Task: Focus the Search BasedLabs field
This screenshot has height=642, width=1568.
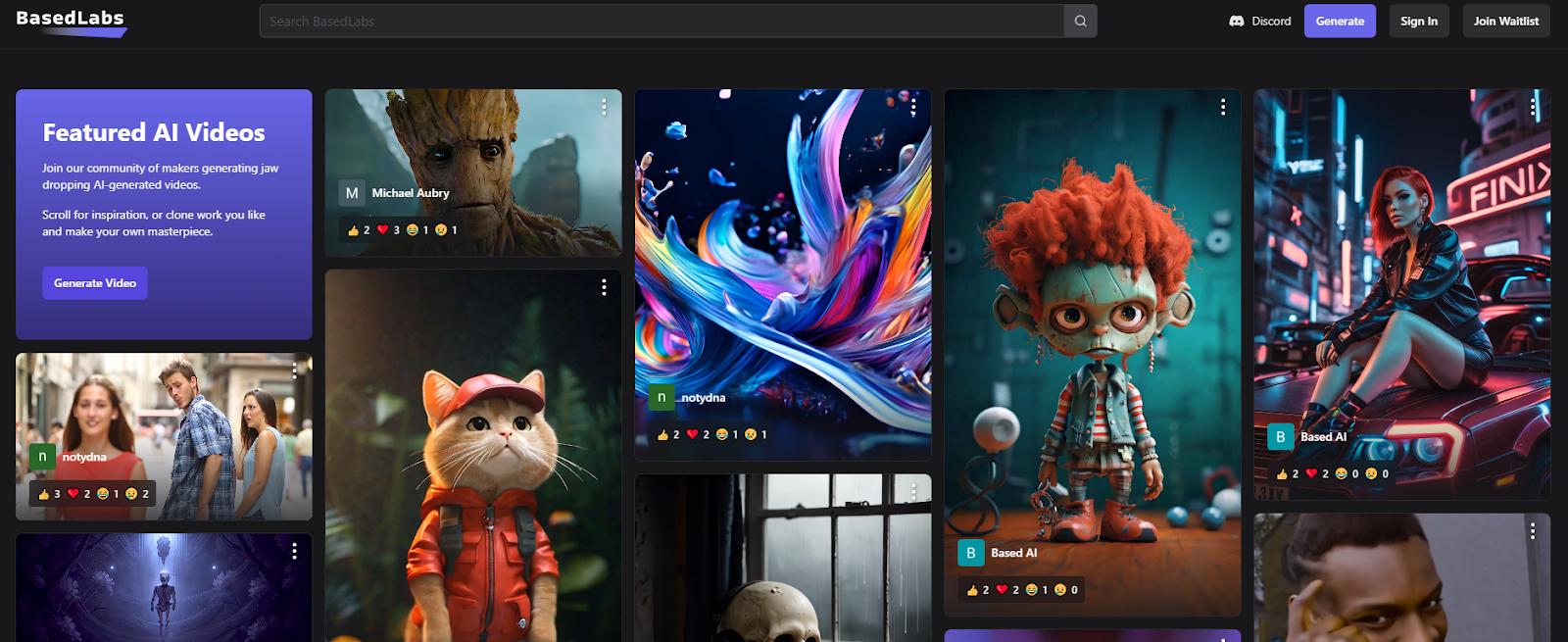Action: pos(661,21)
